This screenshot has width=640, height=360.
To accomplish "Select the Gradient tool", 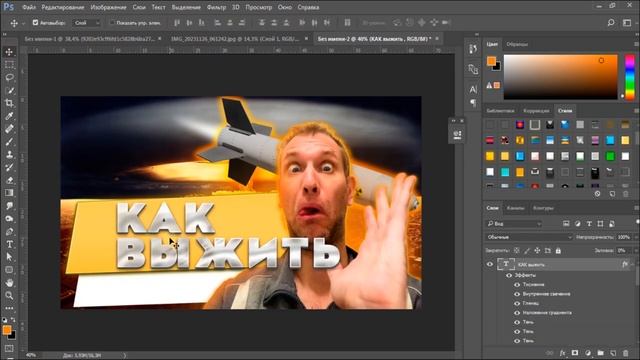I will click(9, 193).
